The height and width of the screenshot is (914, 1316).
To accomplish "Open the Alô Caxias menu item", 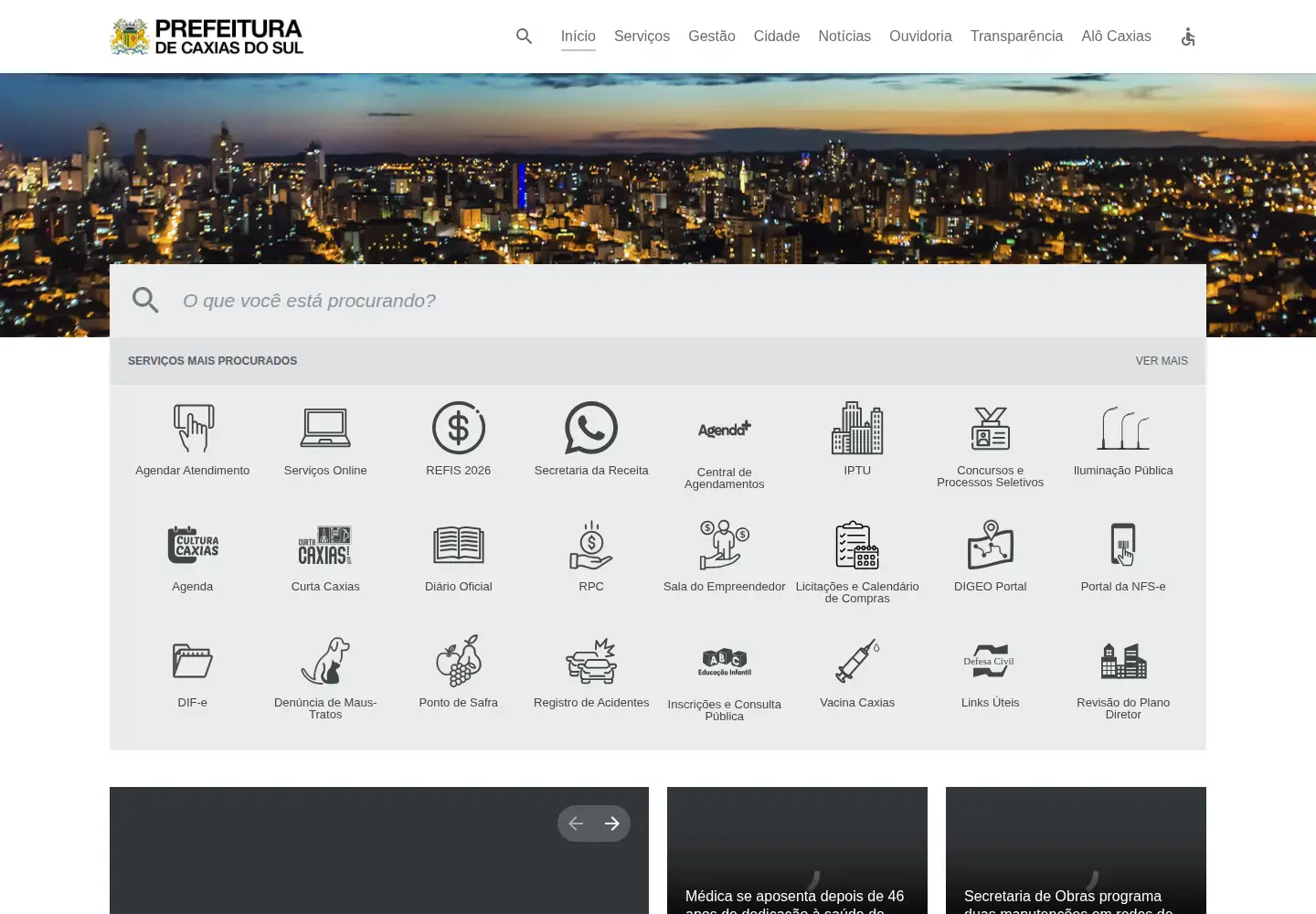I will click(1116, 37).
